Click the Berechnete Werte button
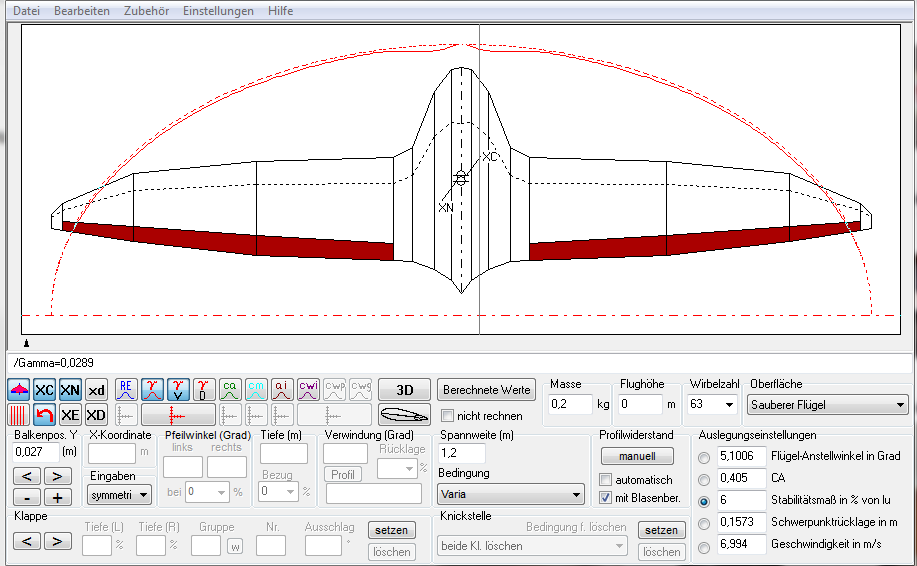 click(x=487, y=389)
